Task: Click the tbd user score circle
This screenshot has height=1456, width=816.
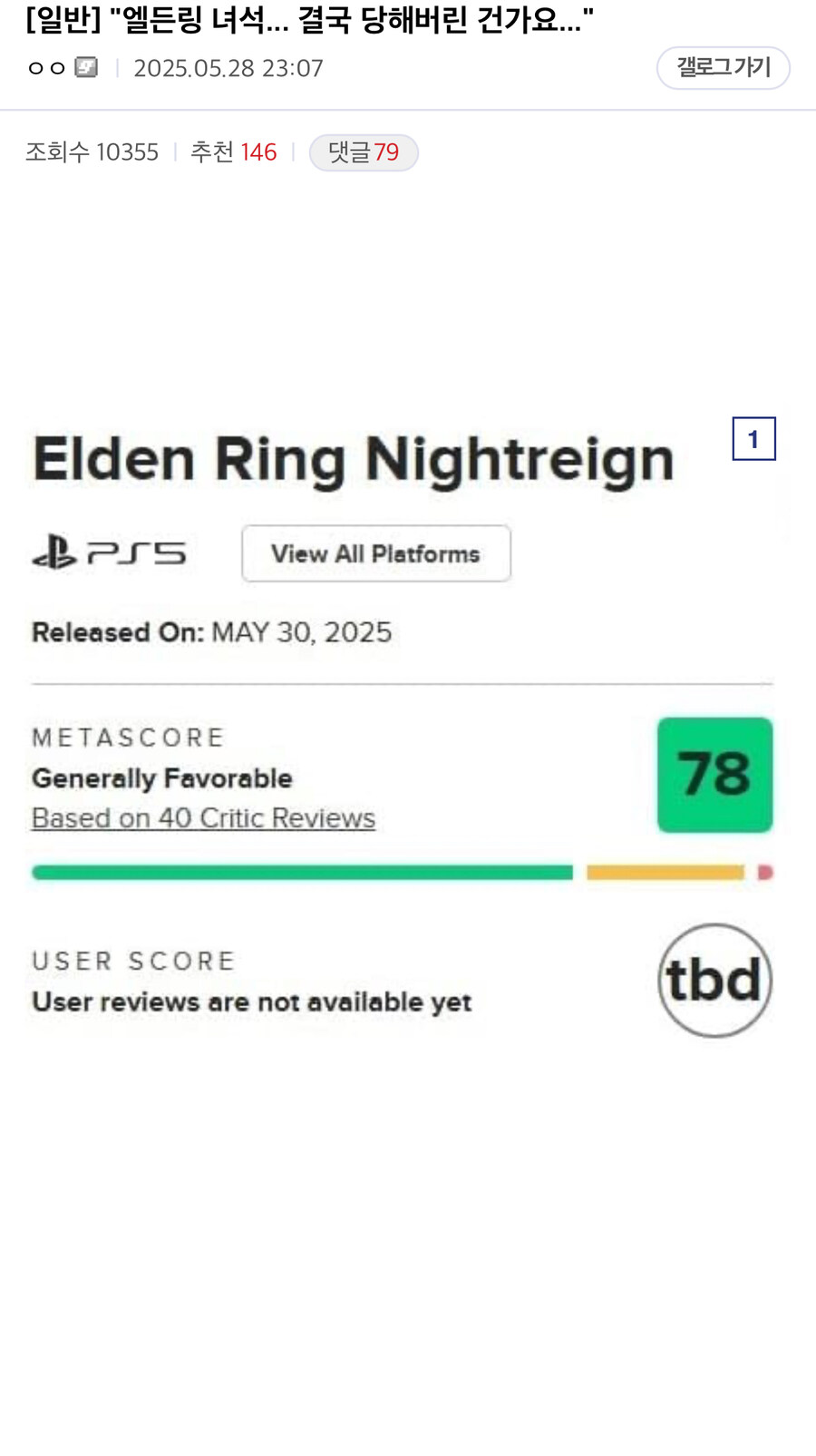Action: (x=714, y=980)
